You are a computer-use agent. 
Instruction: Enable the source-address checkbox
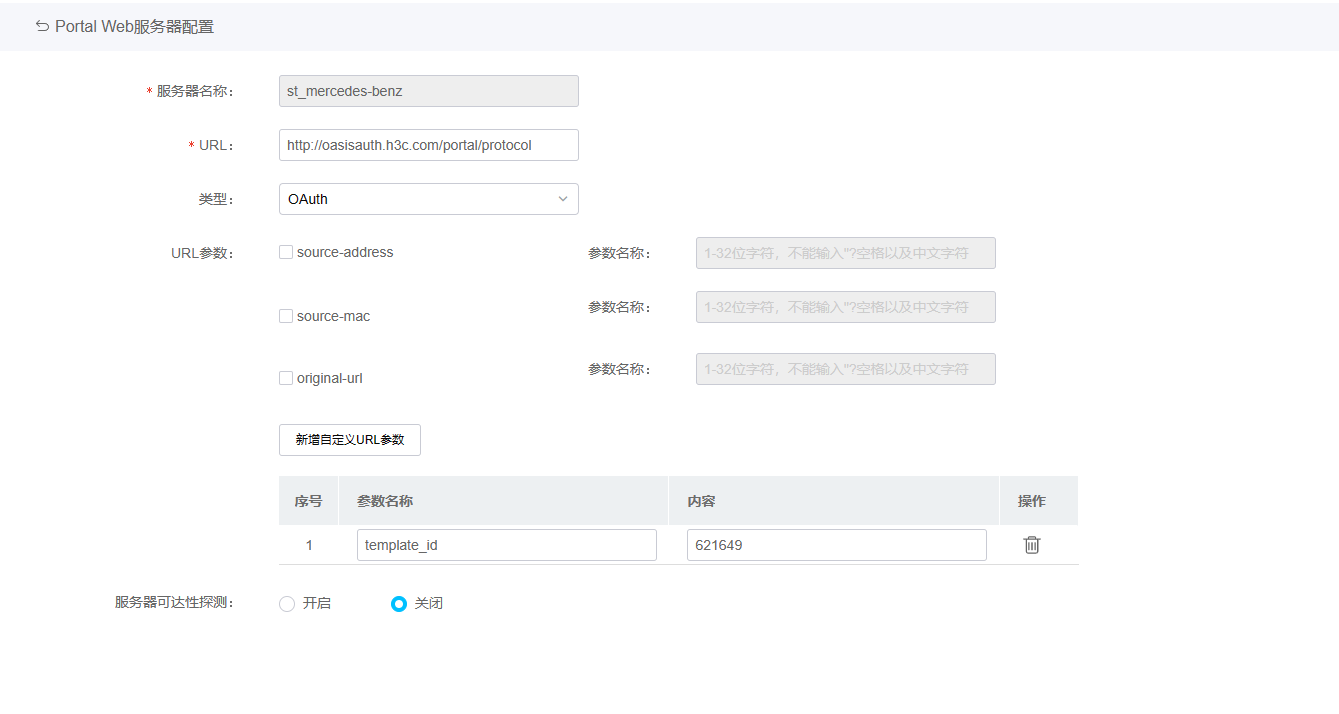[286, 253]
